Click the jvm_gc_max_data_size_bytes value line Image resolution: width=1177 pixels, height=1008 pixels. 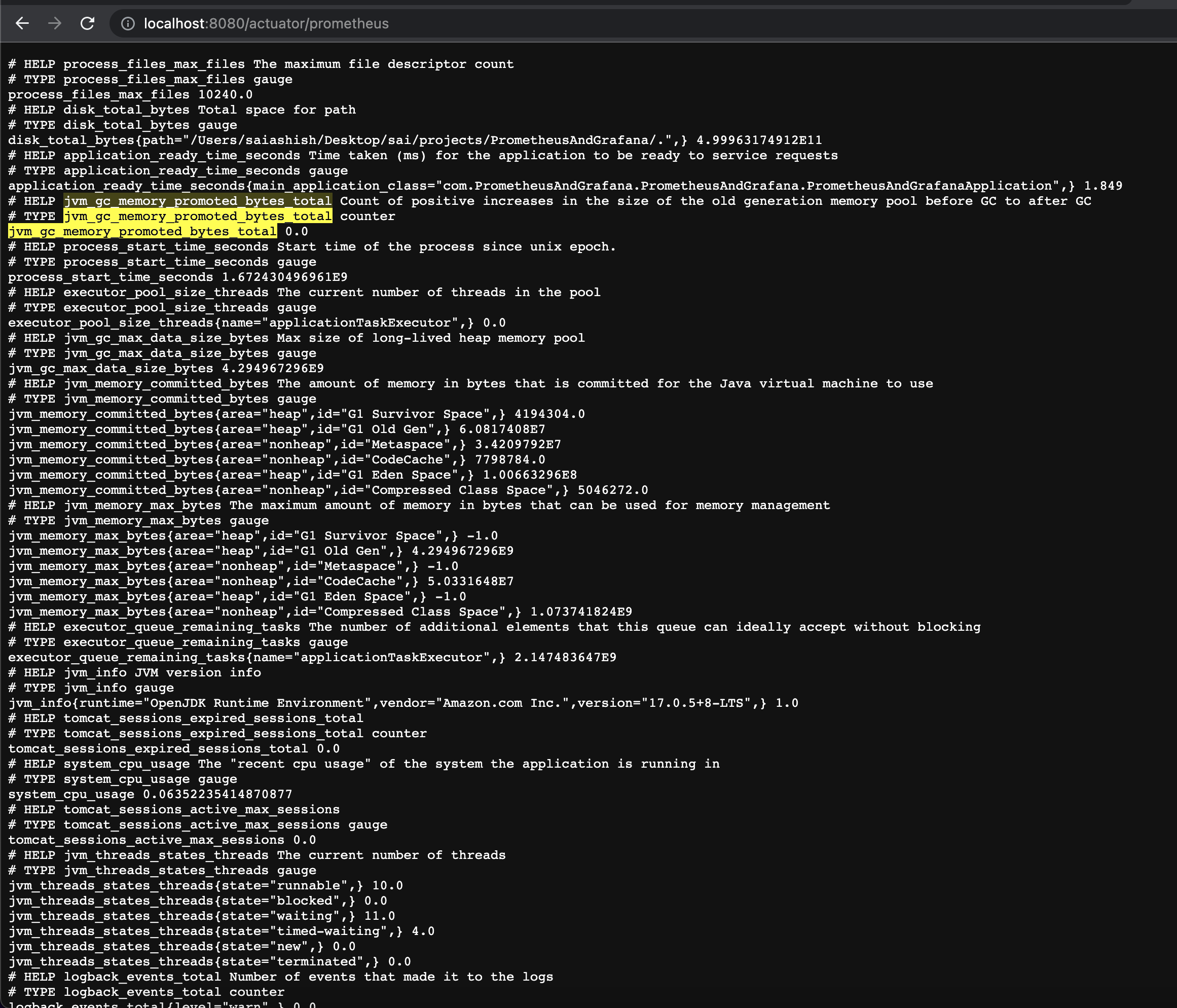166,368
